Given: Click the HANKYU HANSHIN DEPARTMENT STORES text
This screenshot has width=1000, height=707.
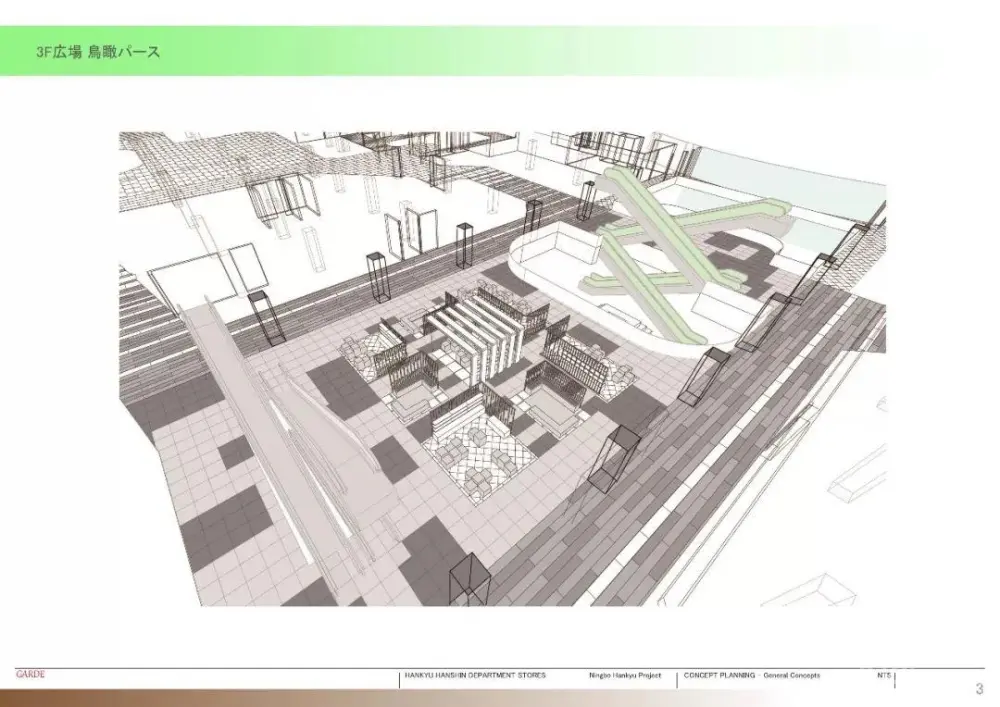Looking at the screenshot, I should pyautogui.click(x=475, y=676).
